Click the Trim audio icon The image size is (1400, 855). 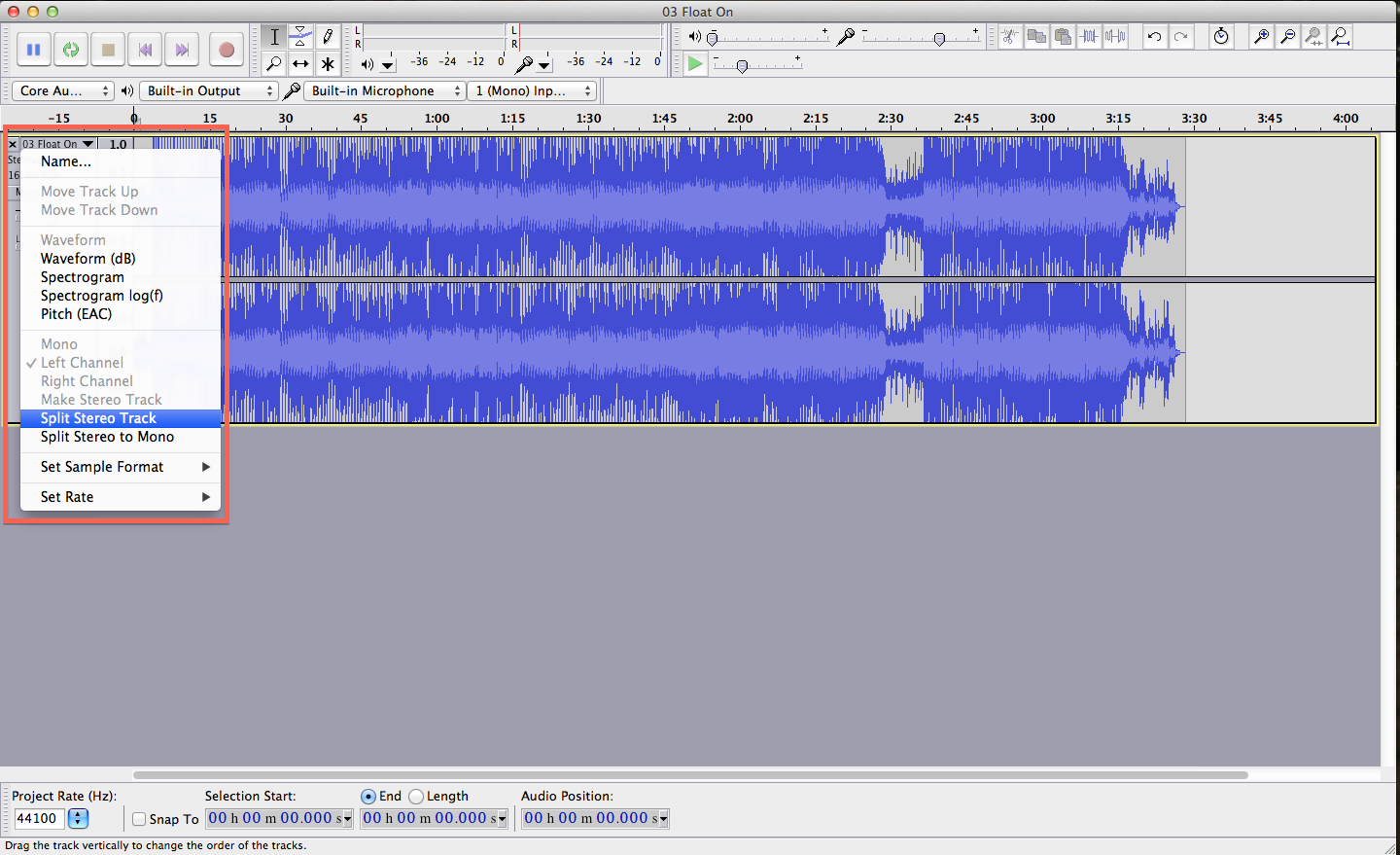(x=1090, y=37)
